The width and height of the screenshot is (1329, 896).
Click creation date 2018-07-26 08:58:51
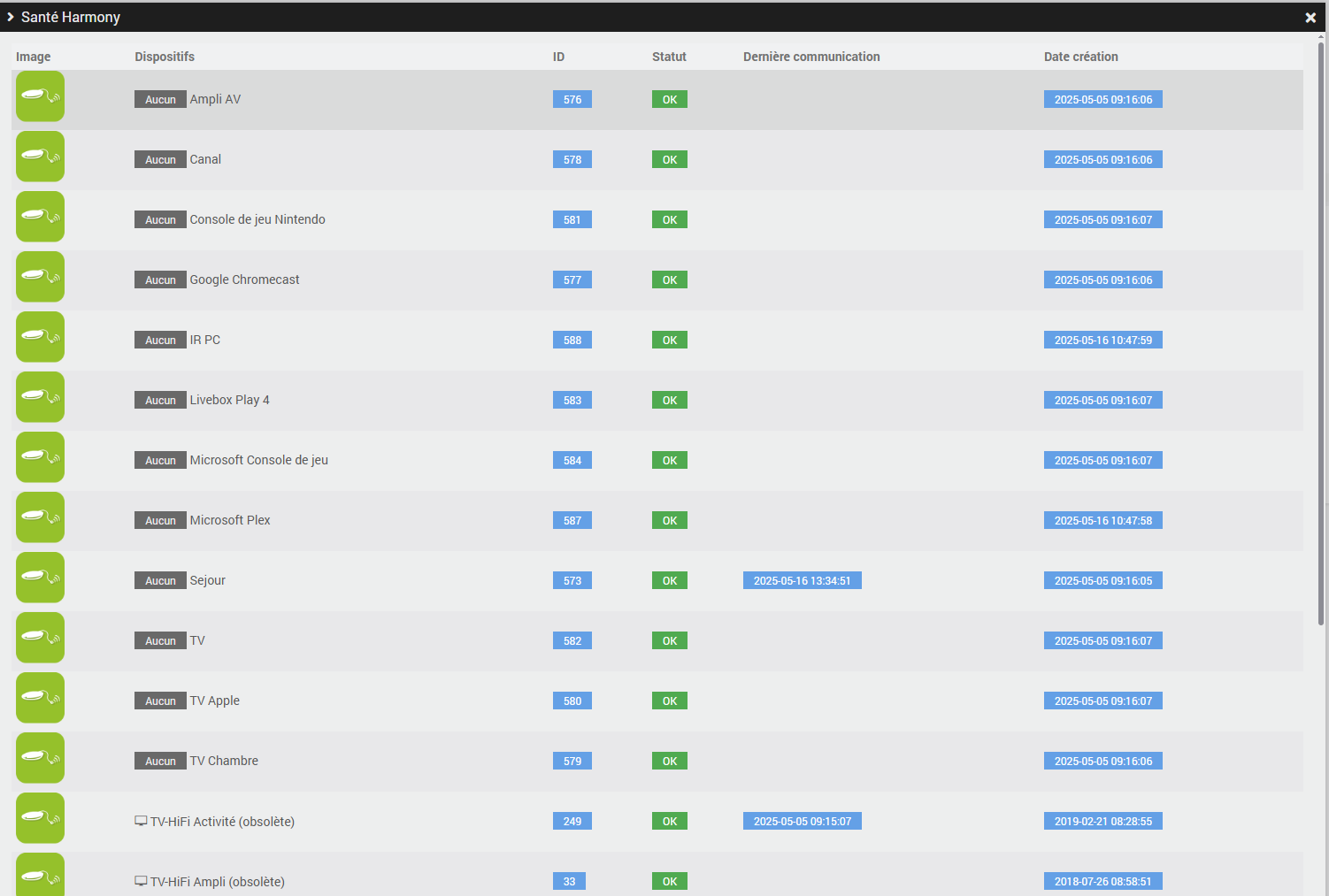1103,881
